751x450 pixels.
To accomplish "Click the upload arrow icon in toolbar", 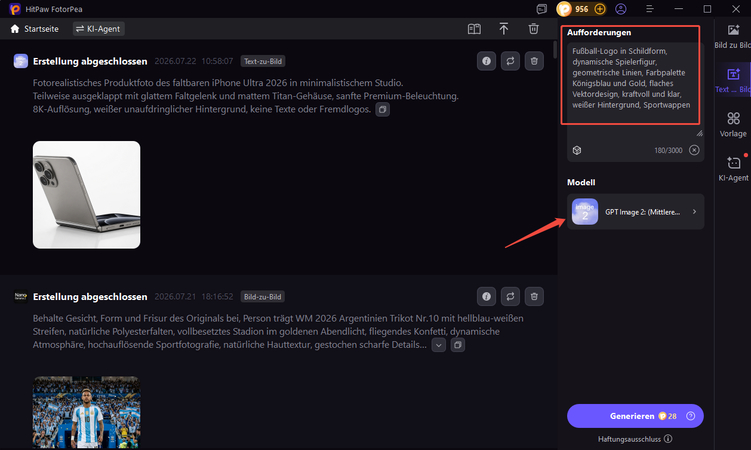I will click(x=503, y=29).
